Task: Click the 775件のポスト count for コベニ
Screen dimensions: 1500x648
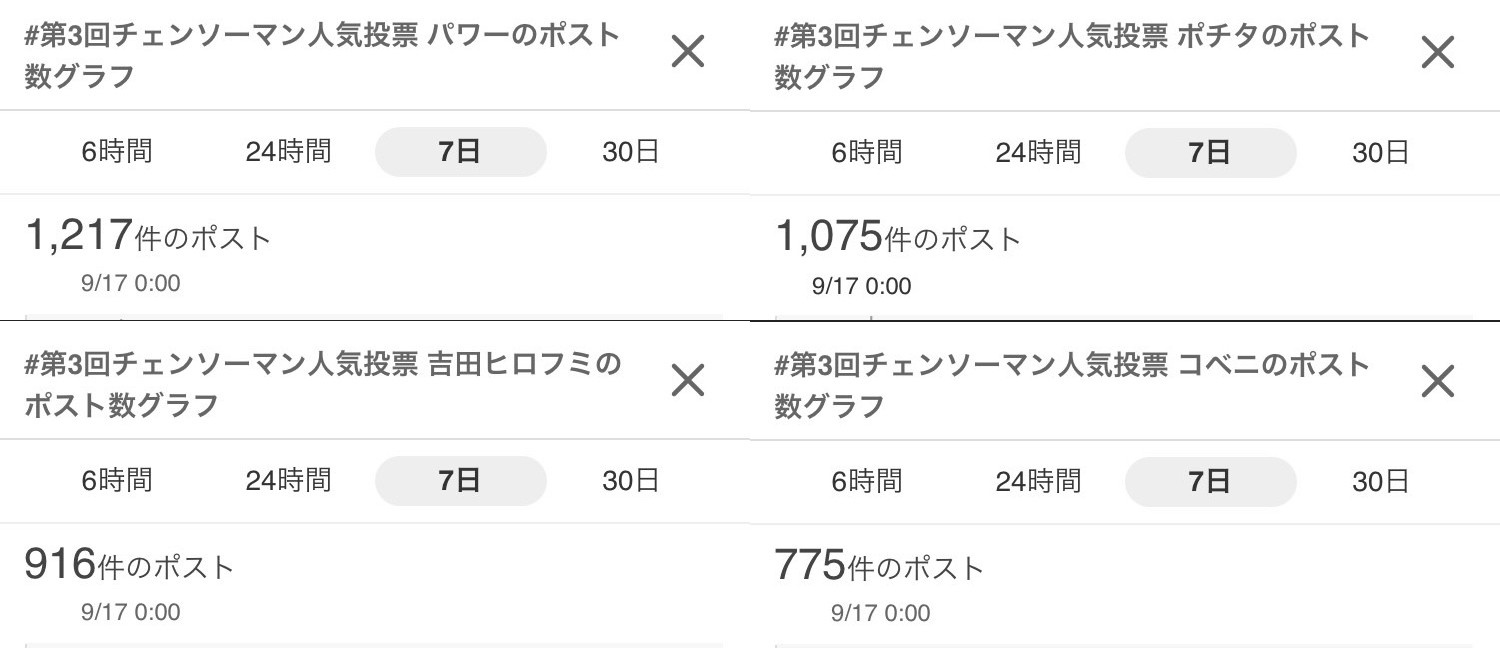Action: point(879,567)
